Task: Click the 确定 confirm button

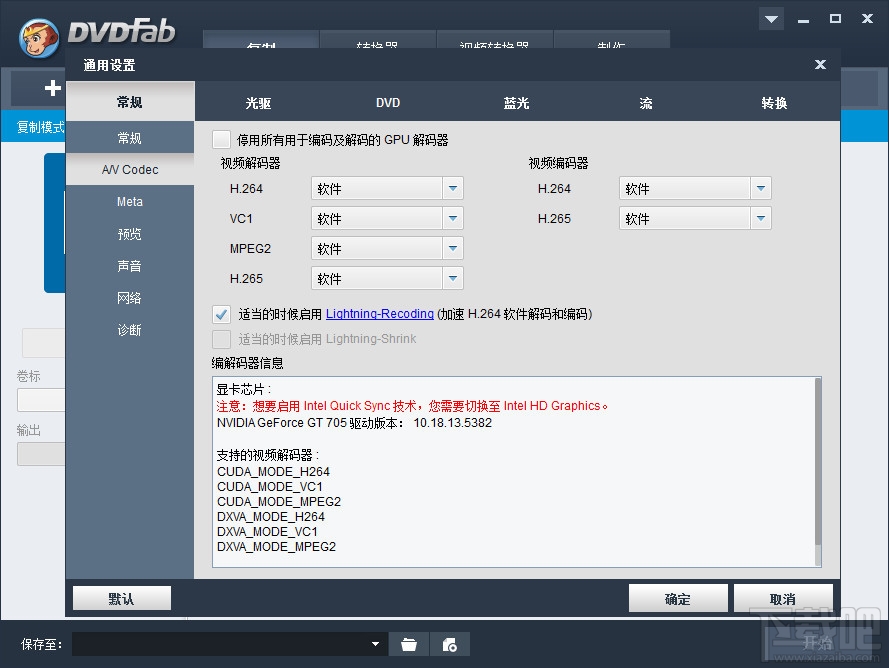Action: [678, 597]
